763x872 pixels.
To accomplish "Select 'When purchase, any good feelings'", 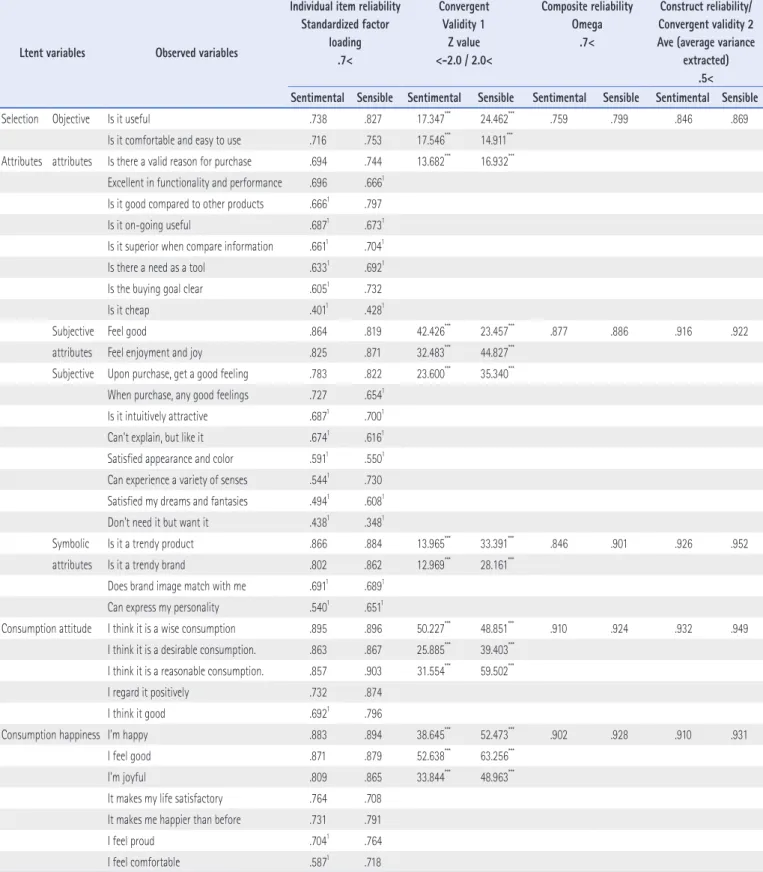I will click(178, 395).
